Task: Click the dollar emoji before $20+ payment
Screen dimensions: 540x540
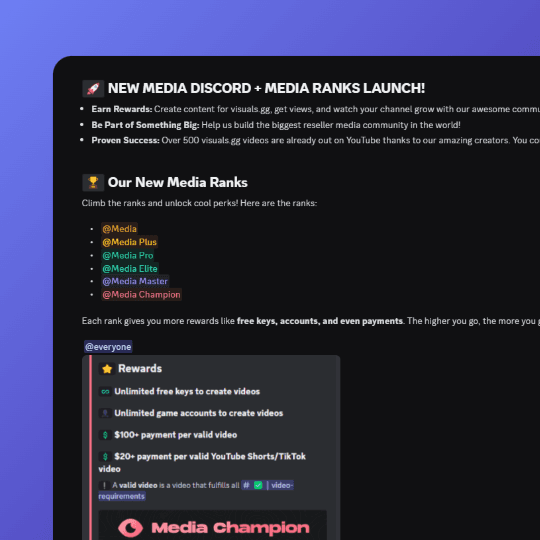Action: [105, 457]
